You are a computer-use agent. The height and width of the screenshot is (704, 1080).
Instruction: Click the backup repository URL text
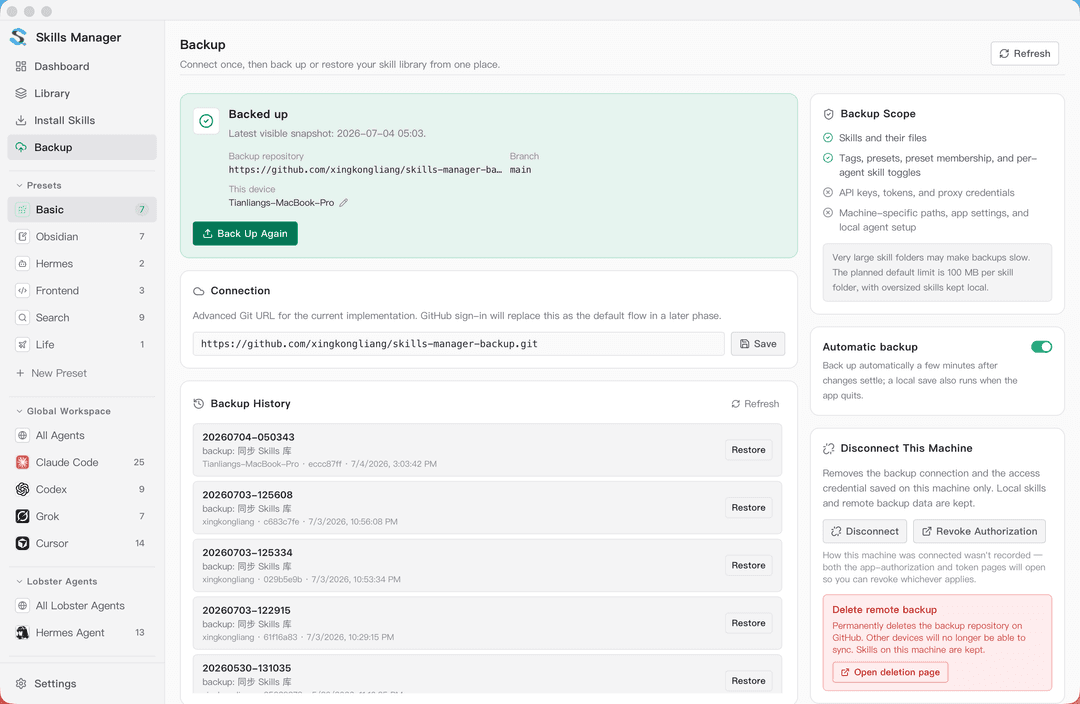[365, 169]
